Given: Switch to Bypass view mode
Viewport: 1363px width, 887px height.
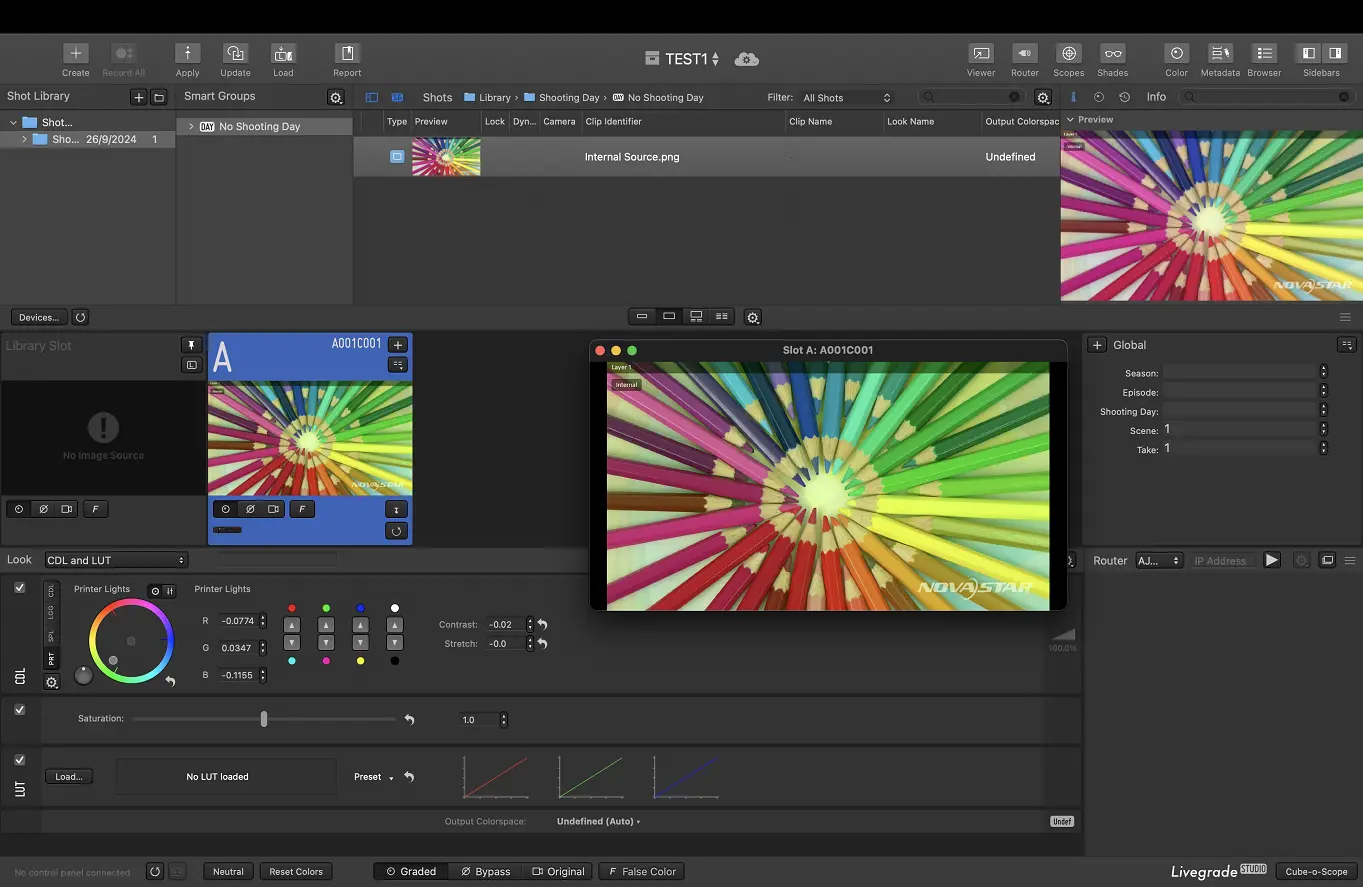Looking at the screenshot, I should click(485, 872).
